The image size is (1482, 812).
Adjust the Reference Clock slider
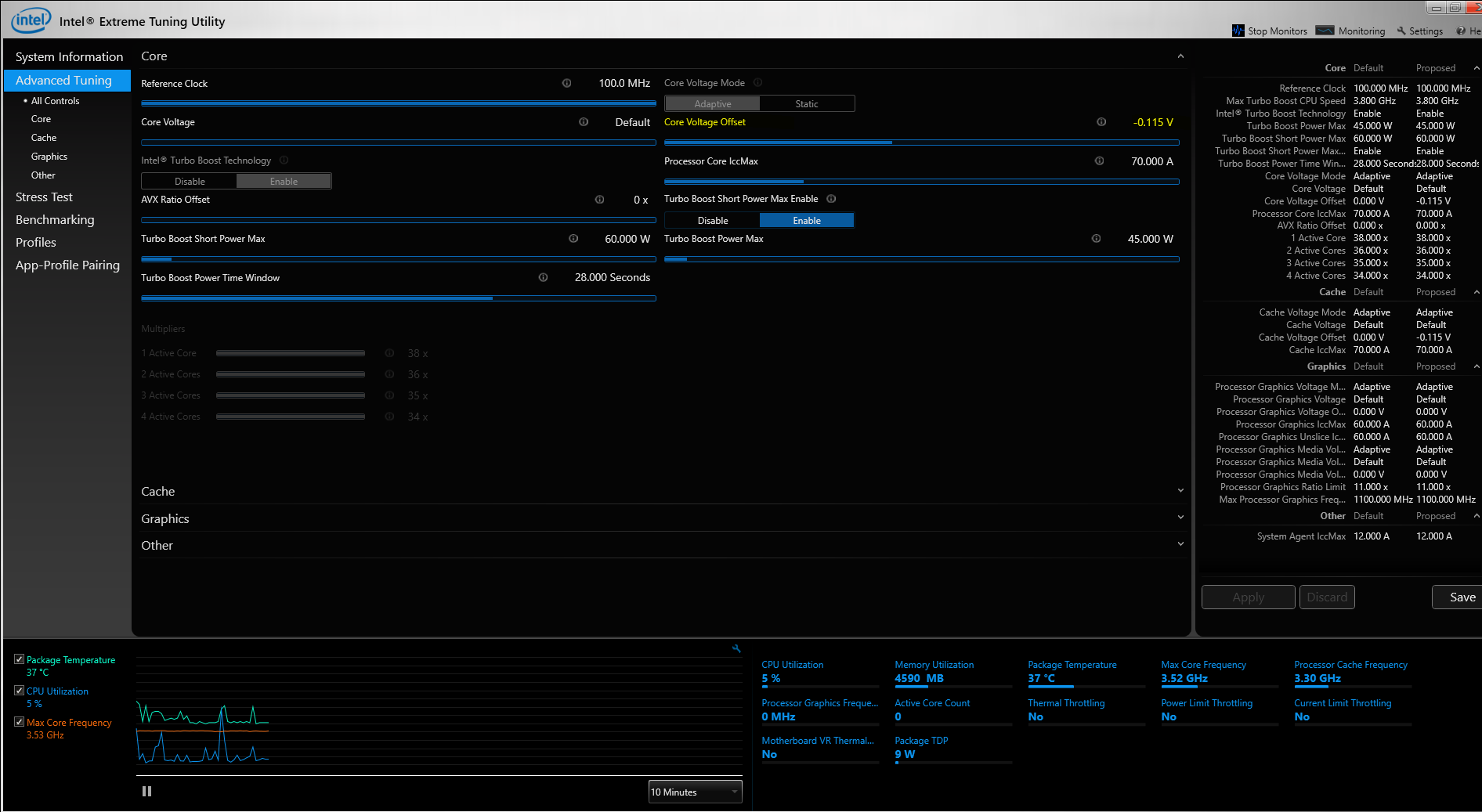coord(398,103)
